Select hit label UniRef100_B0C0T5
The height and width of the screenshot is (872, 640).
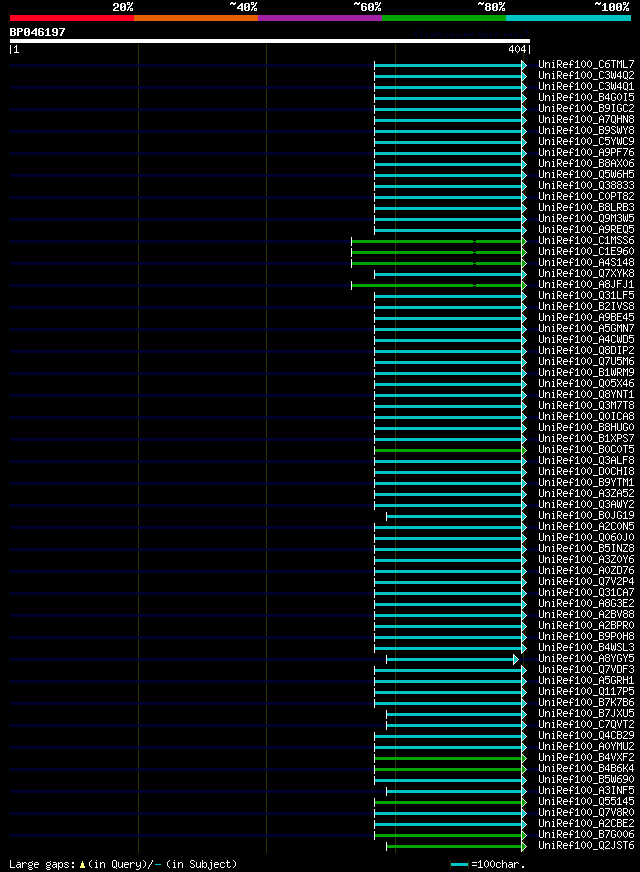tap(586, 449)
